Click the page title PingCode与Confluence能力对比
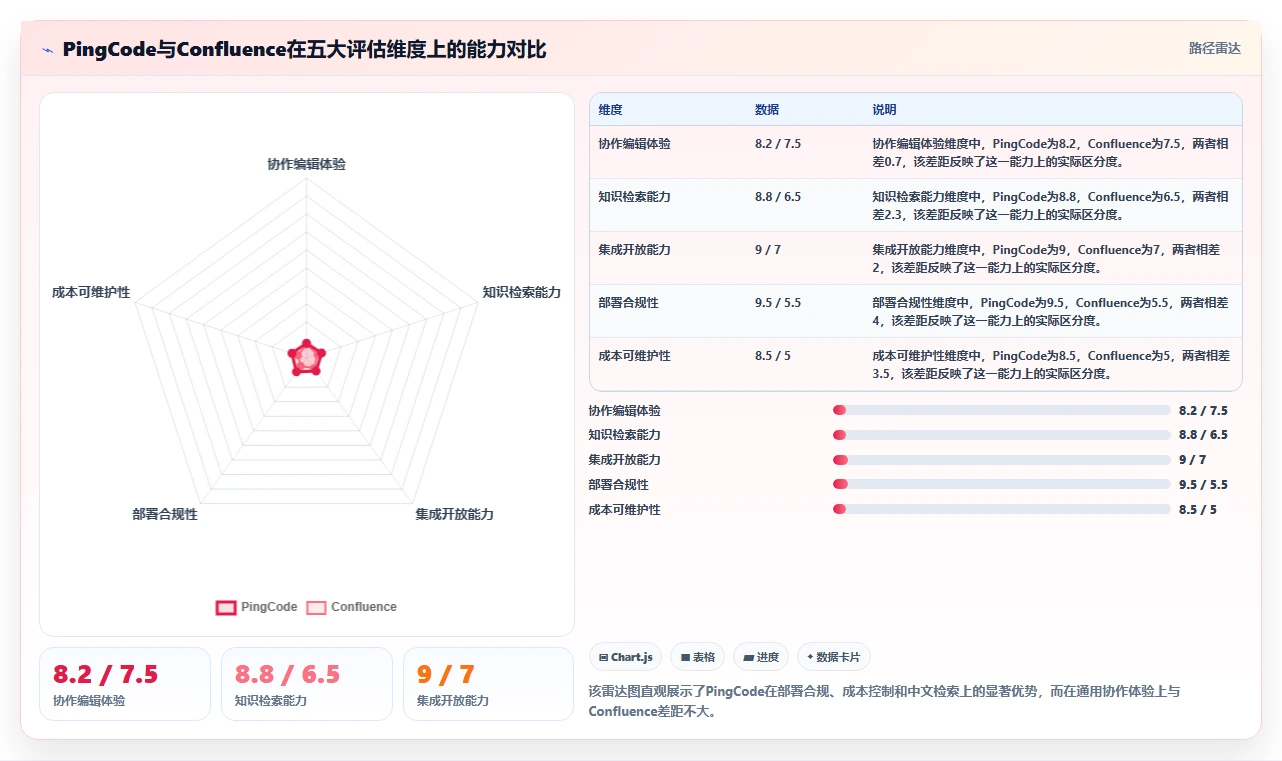 point(304,49)
